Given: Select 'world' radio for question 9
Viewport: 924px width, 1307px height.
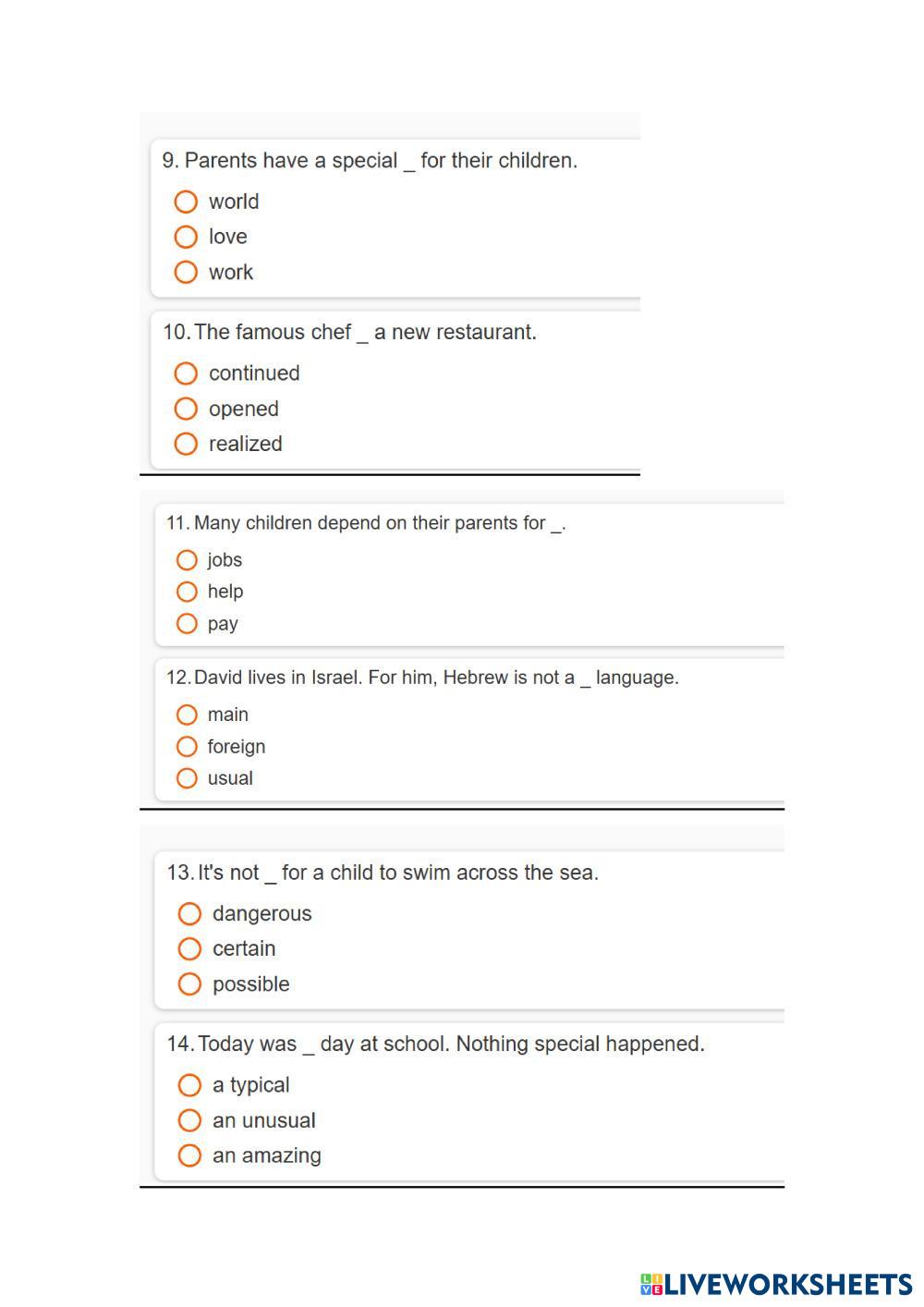Looking at the screenshot, I should [186, 202].
